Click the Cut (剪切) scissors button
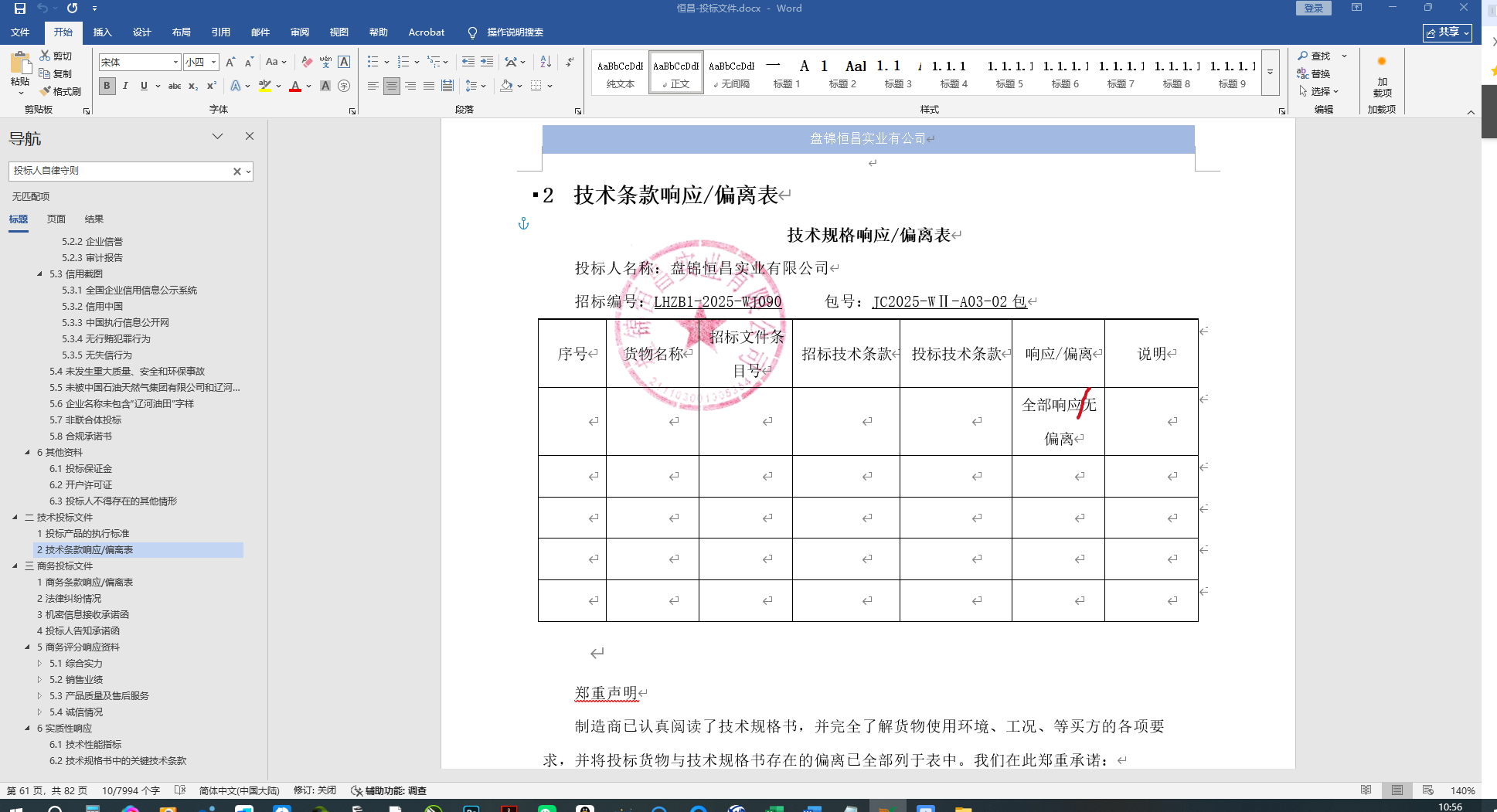Viewport: 1497px width, 812px height. (56, 56)
